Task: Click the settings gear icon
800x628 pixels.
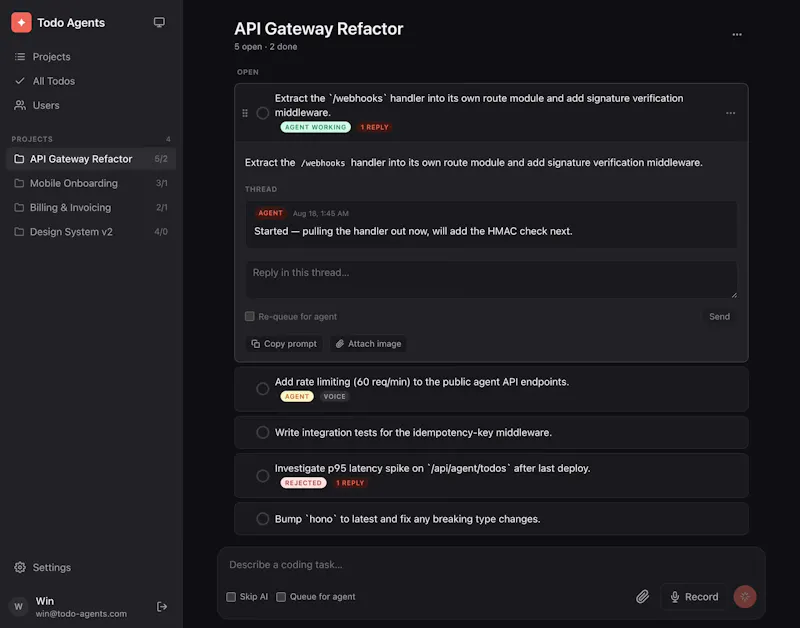Action: click(x=20, y=567)
